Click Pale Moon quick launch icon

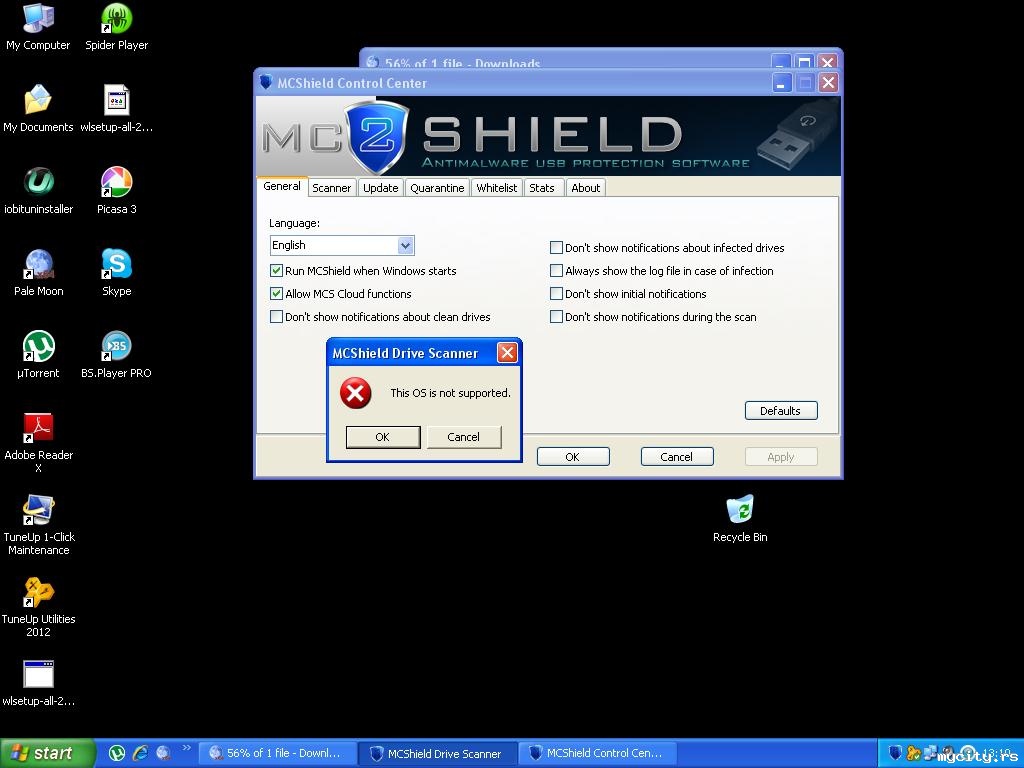[163, 753]
